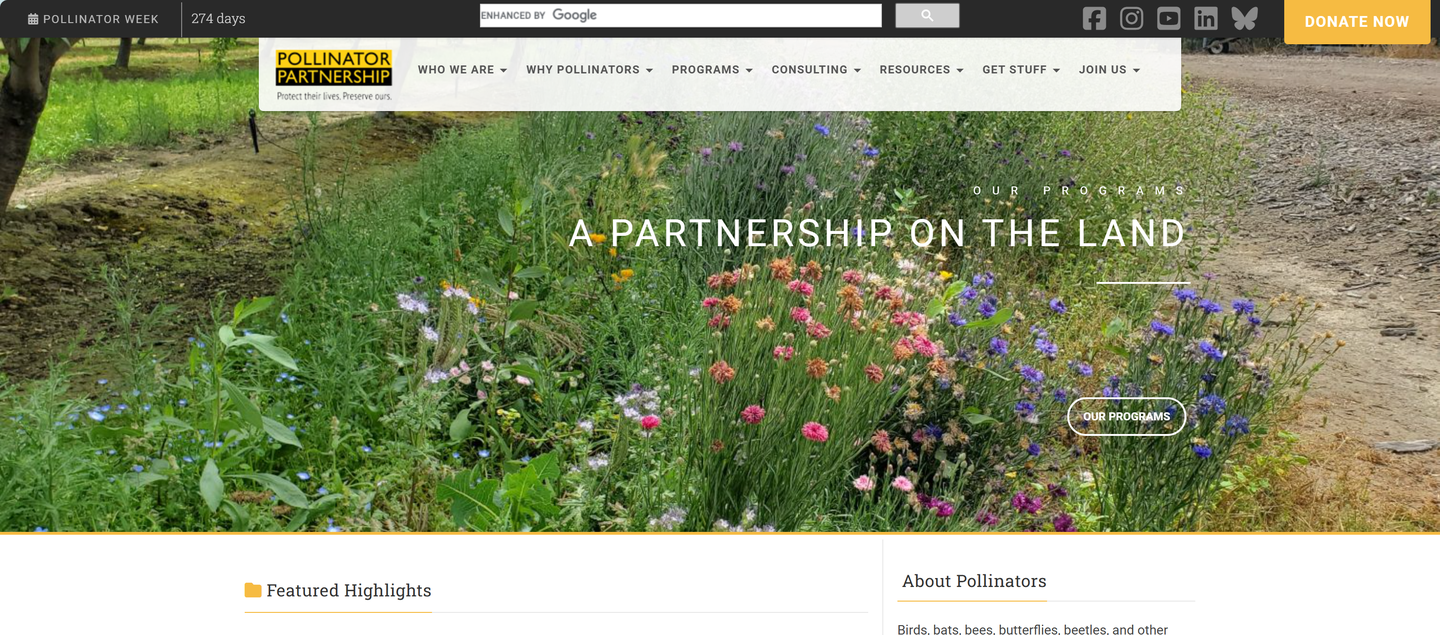The width and height of the screenshot is (1440, 635).
Task: Open the YouTube social icon
Action: 1168,19
